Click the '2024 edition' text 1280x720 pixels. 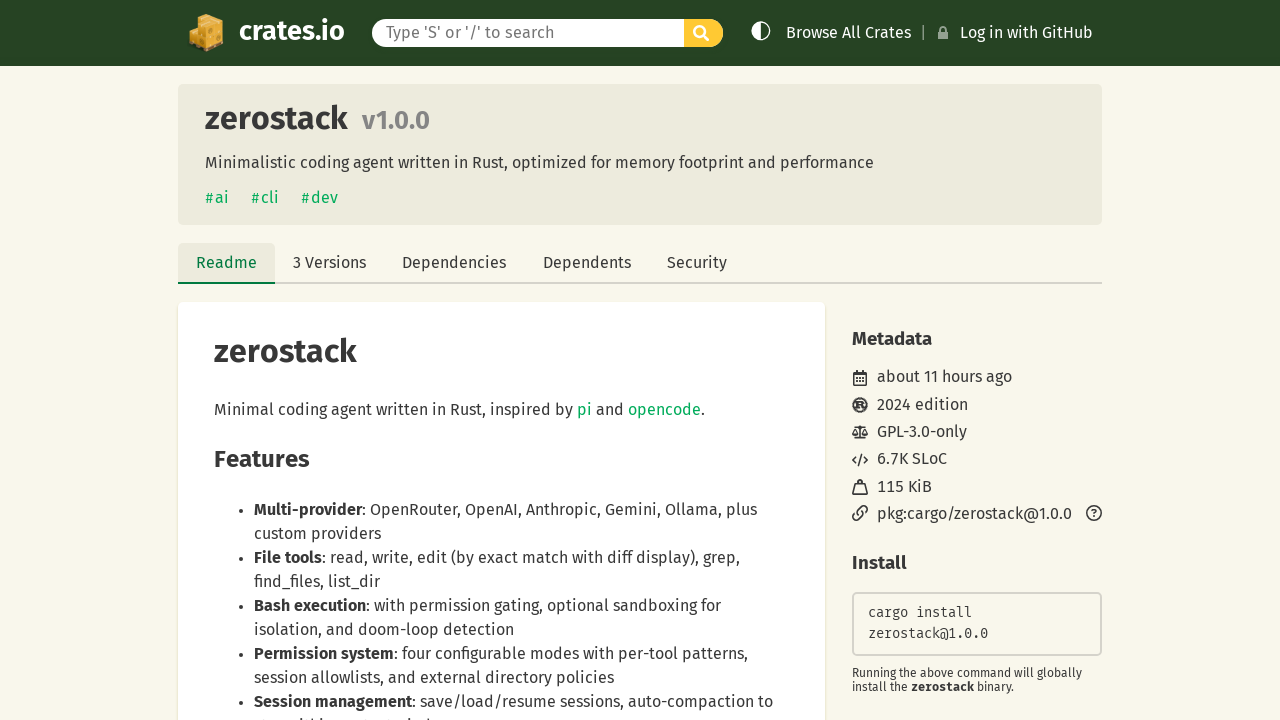922,405
